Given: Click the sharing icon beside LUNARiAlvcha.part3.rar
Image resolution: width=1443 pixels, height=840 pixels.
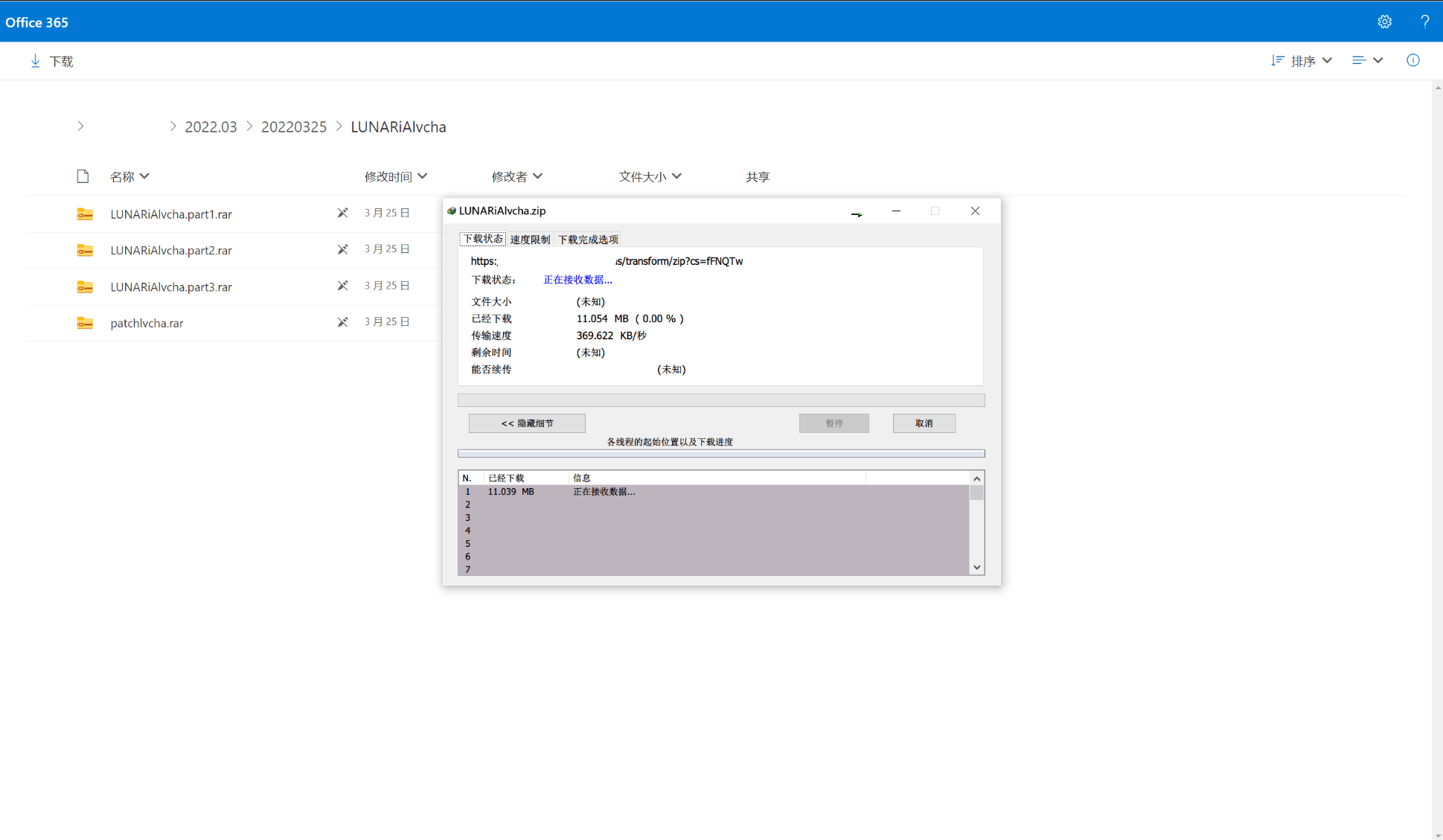Looking at the screenshot, I should [342, 286].
